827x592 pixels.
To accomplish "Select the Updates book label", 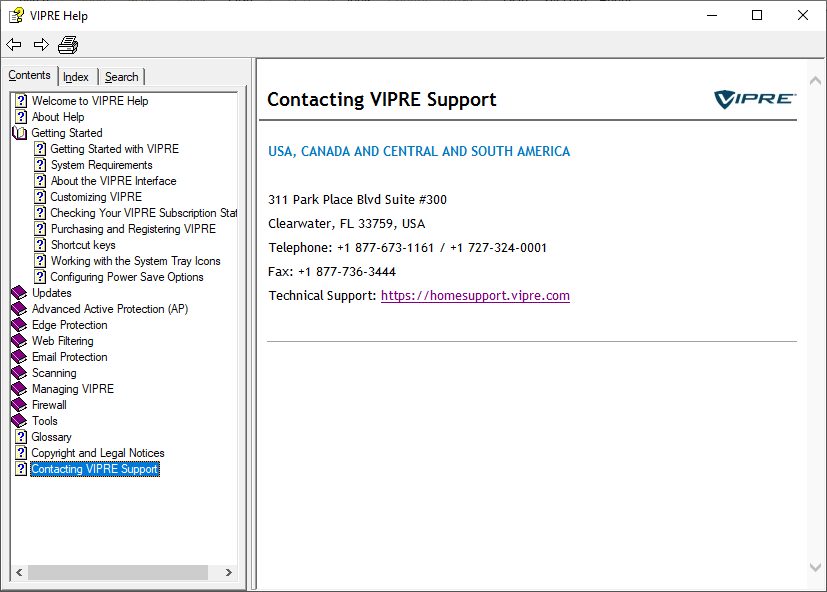I will click(x=52, y=293).
